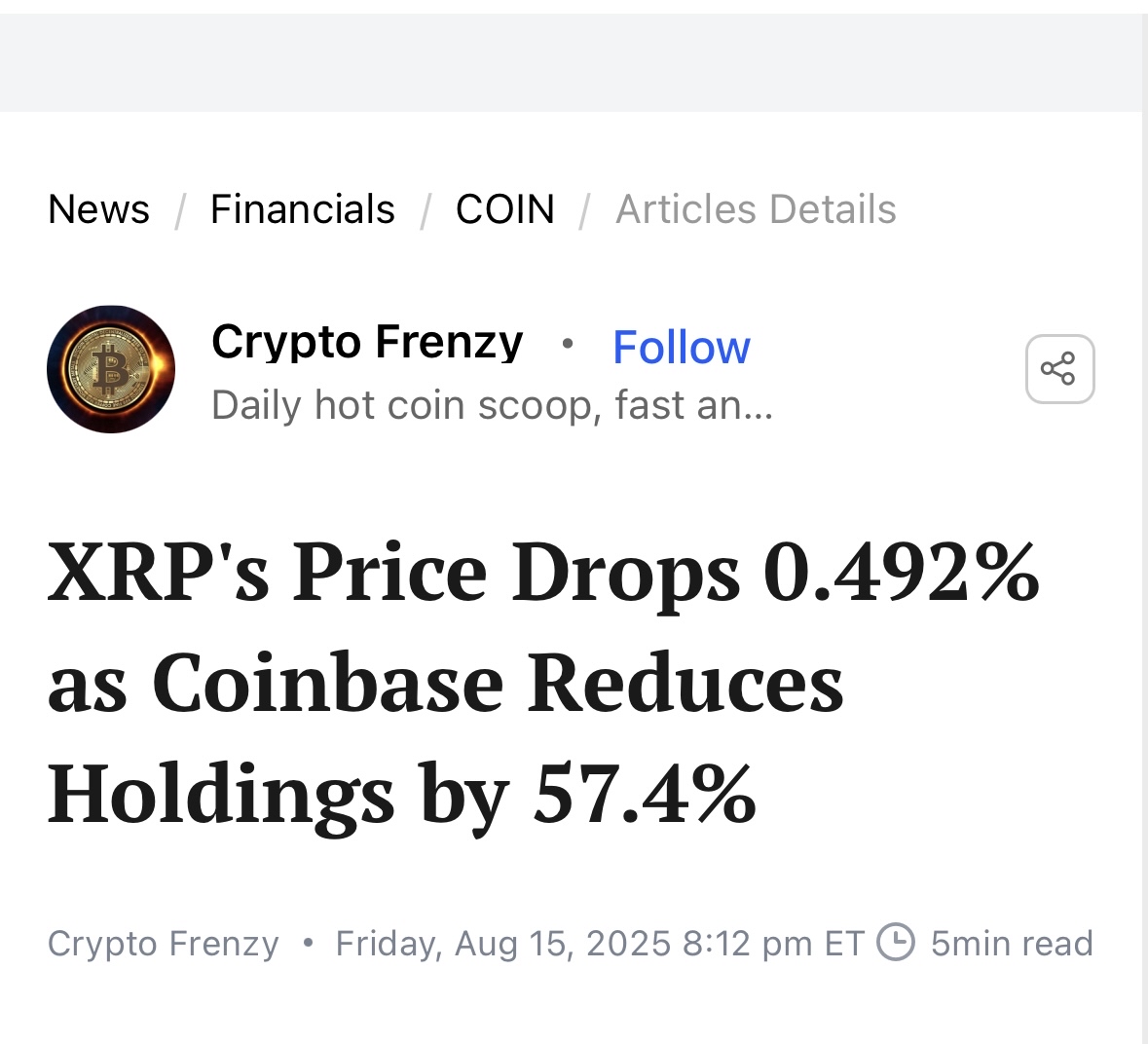This screenshot has height=1044, width=1148.
Task: Click the share icon button
Action: pos(1059,369)
